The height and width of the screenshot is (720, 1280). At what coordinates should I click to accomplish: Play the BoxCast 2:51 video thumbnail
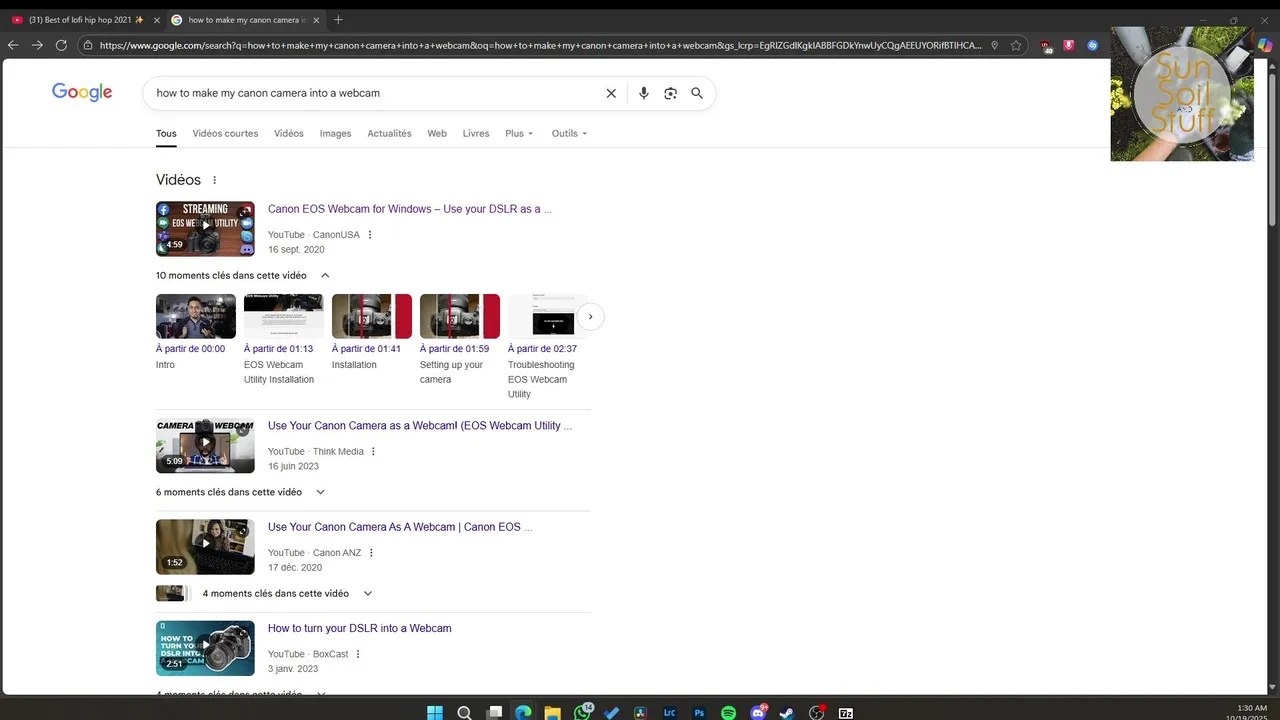coord(205,648)
